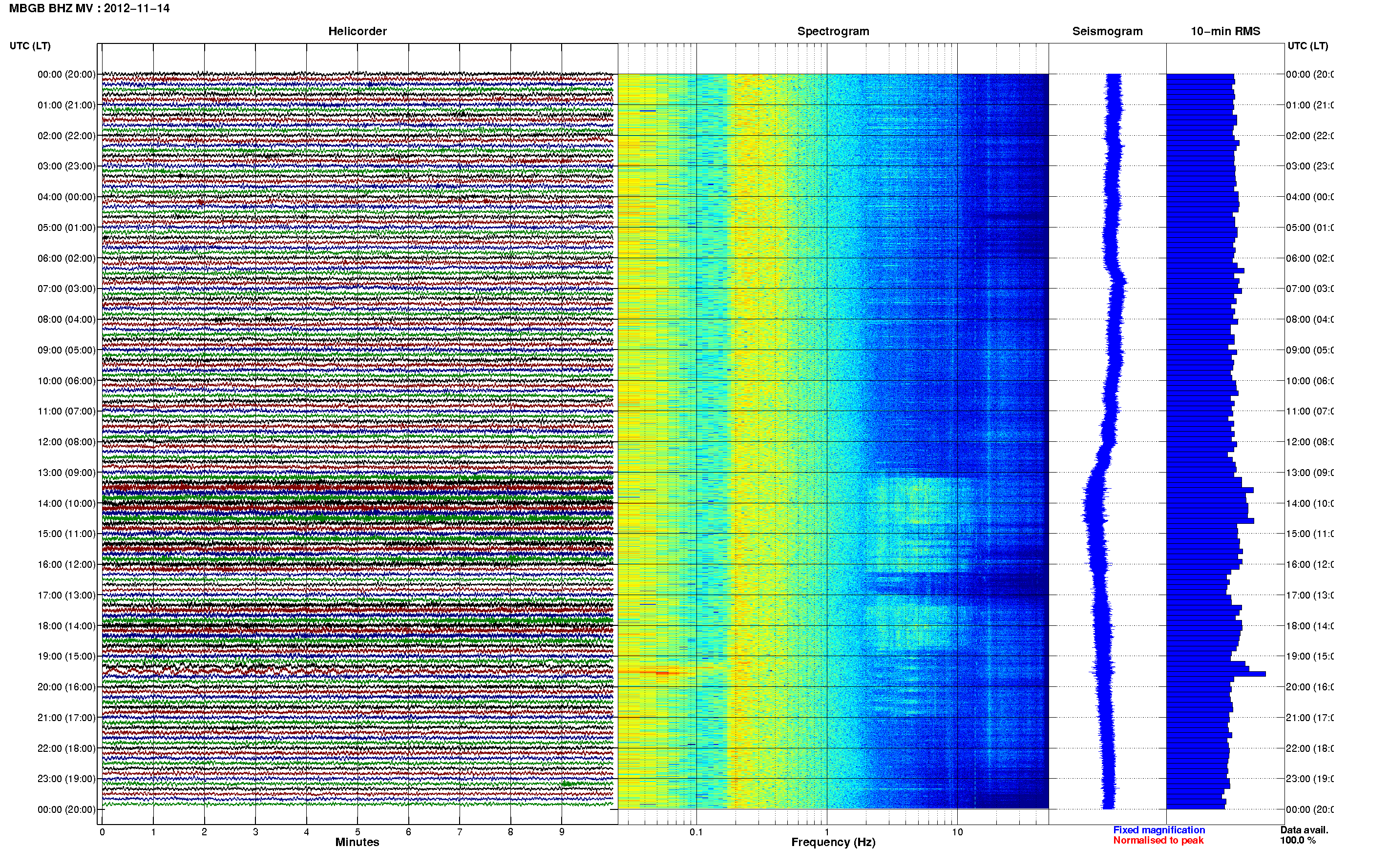Click the Fixed magnification legend text
The height and width of the screenshot is (868, 1389).
click(x=1159, y=830)
